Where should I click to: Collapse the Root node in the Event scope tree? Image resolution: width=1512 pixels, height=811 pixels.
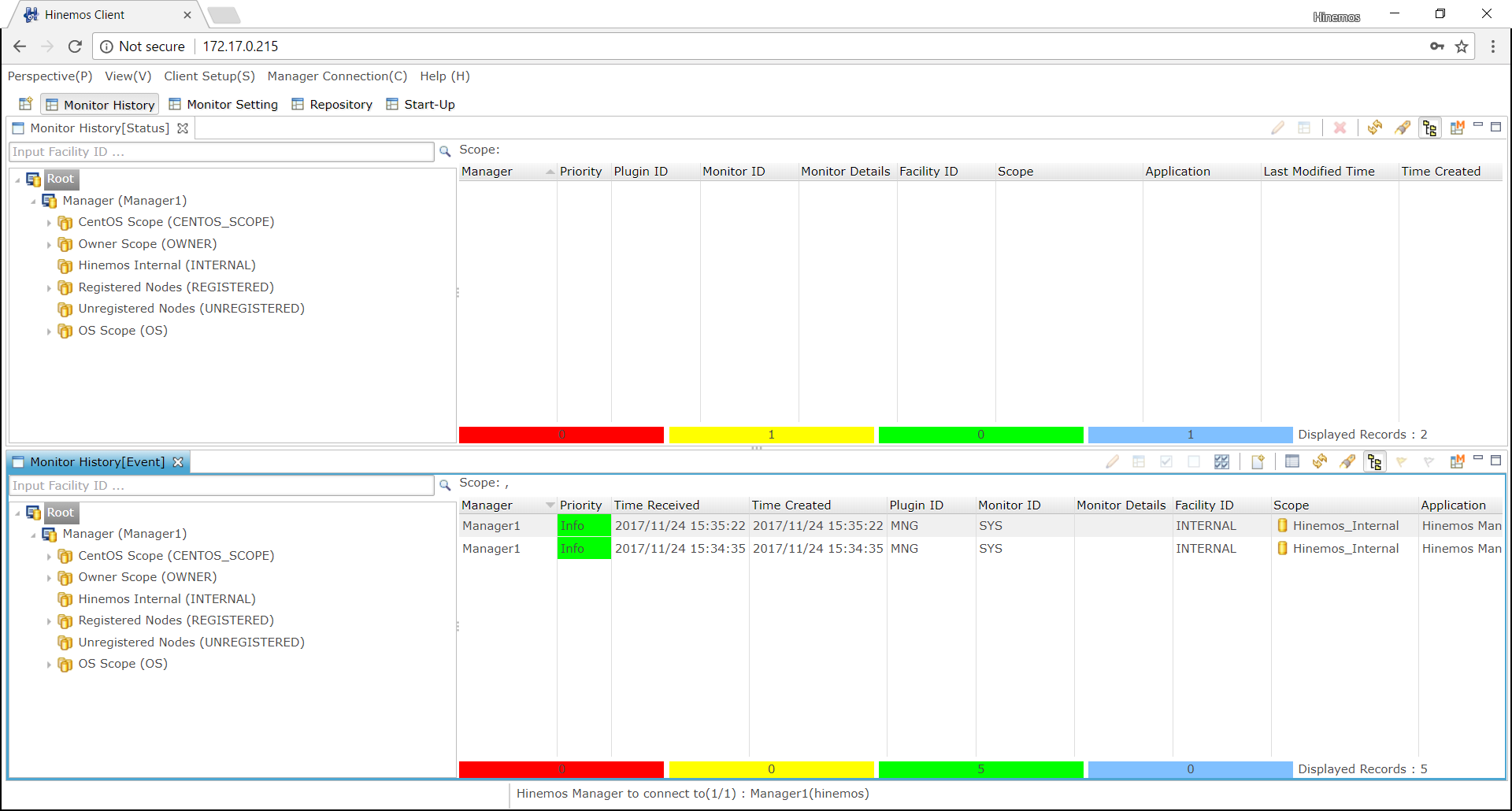17,513
